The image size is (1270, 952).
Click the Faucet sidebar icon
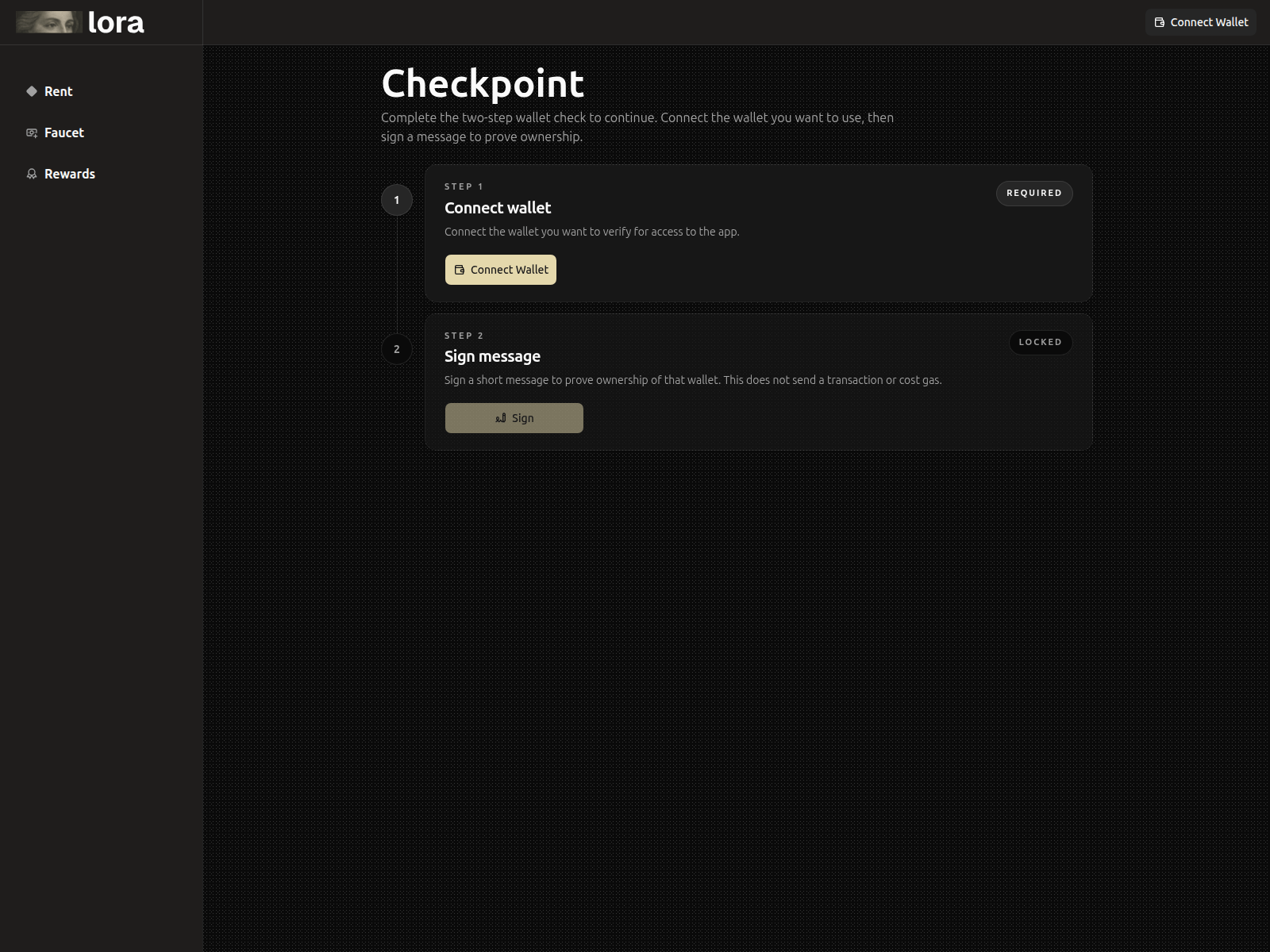[x=32, y=132]
